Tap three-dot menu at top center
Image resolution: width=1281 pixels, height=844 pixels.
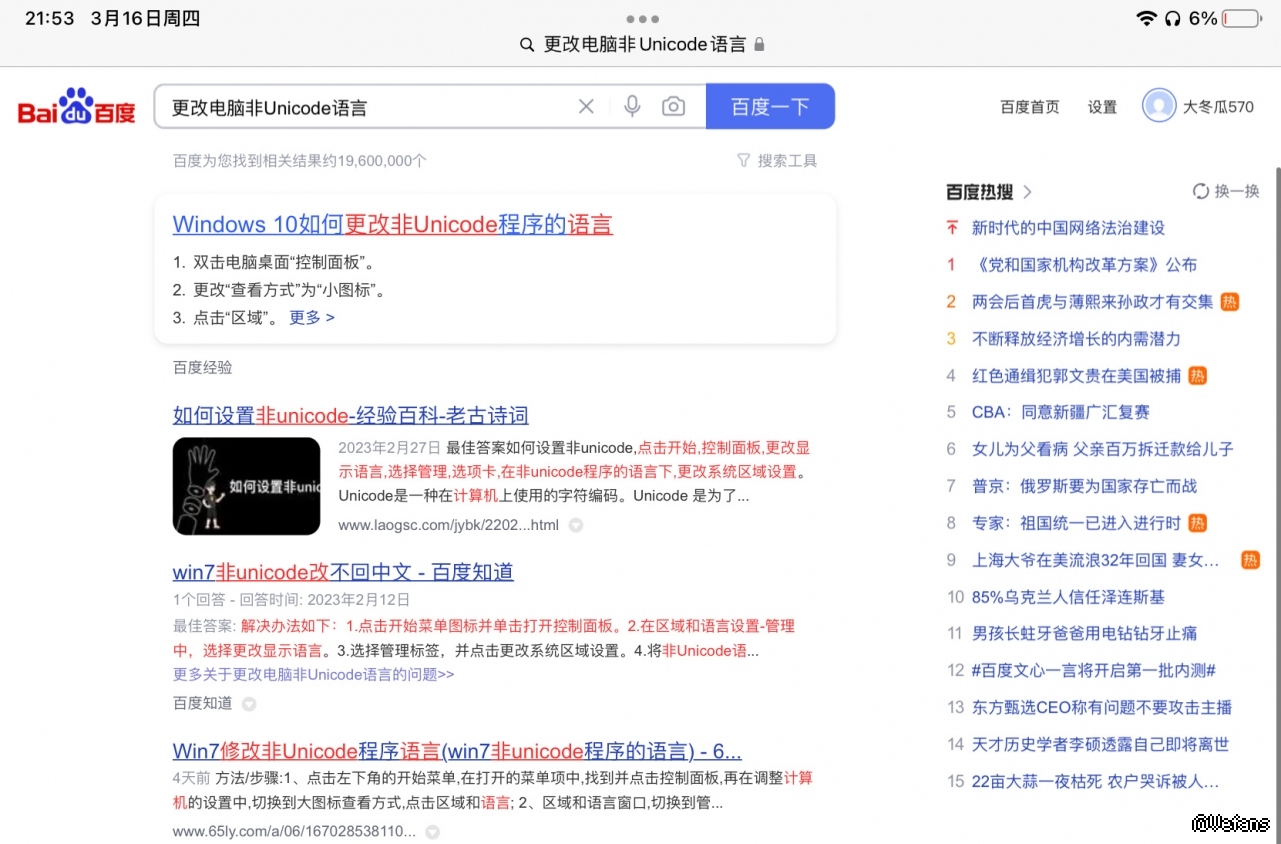pyautogui.click(x=642, y=19)
